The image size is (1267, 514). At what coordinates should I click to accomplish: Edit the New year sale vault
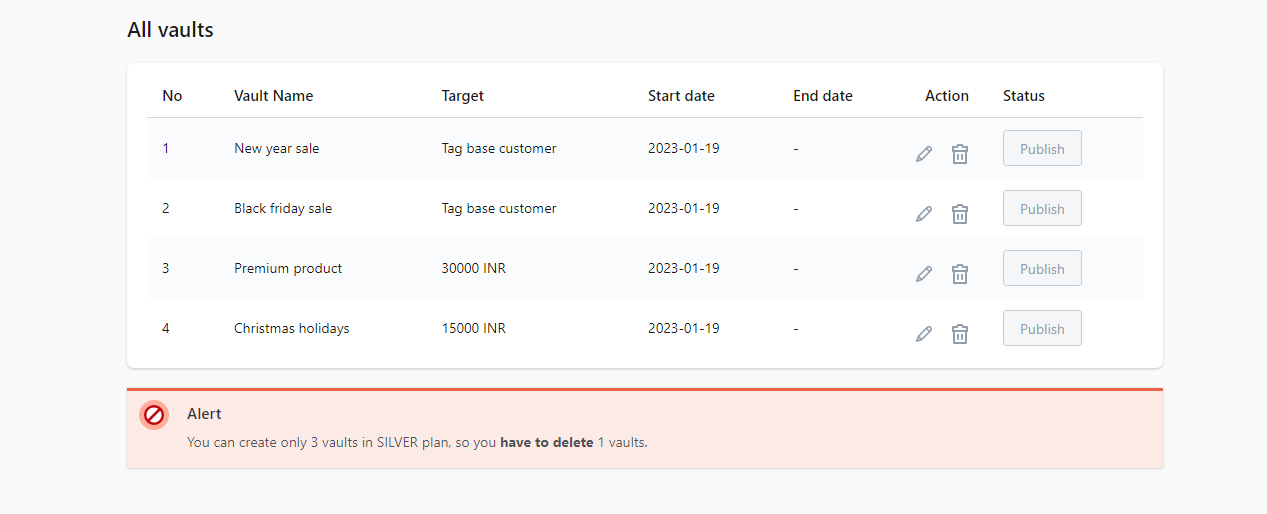point(924,154)
